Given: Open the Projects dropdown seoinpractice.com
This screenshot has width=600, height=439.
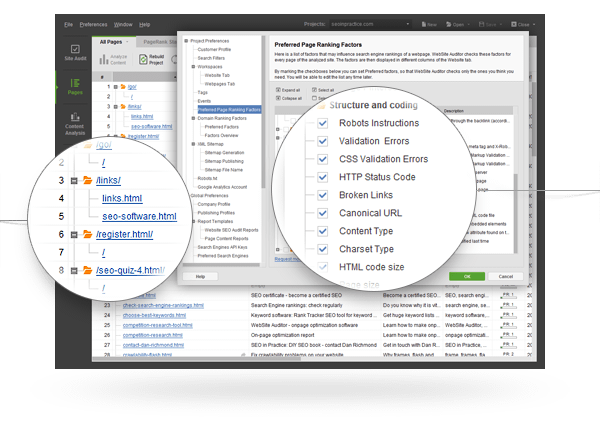Looking at the screenshot, I should [370, 24].
